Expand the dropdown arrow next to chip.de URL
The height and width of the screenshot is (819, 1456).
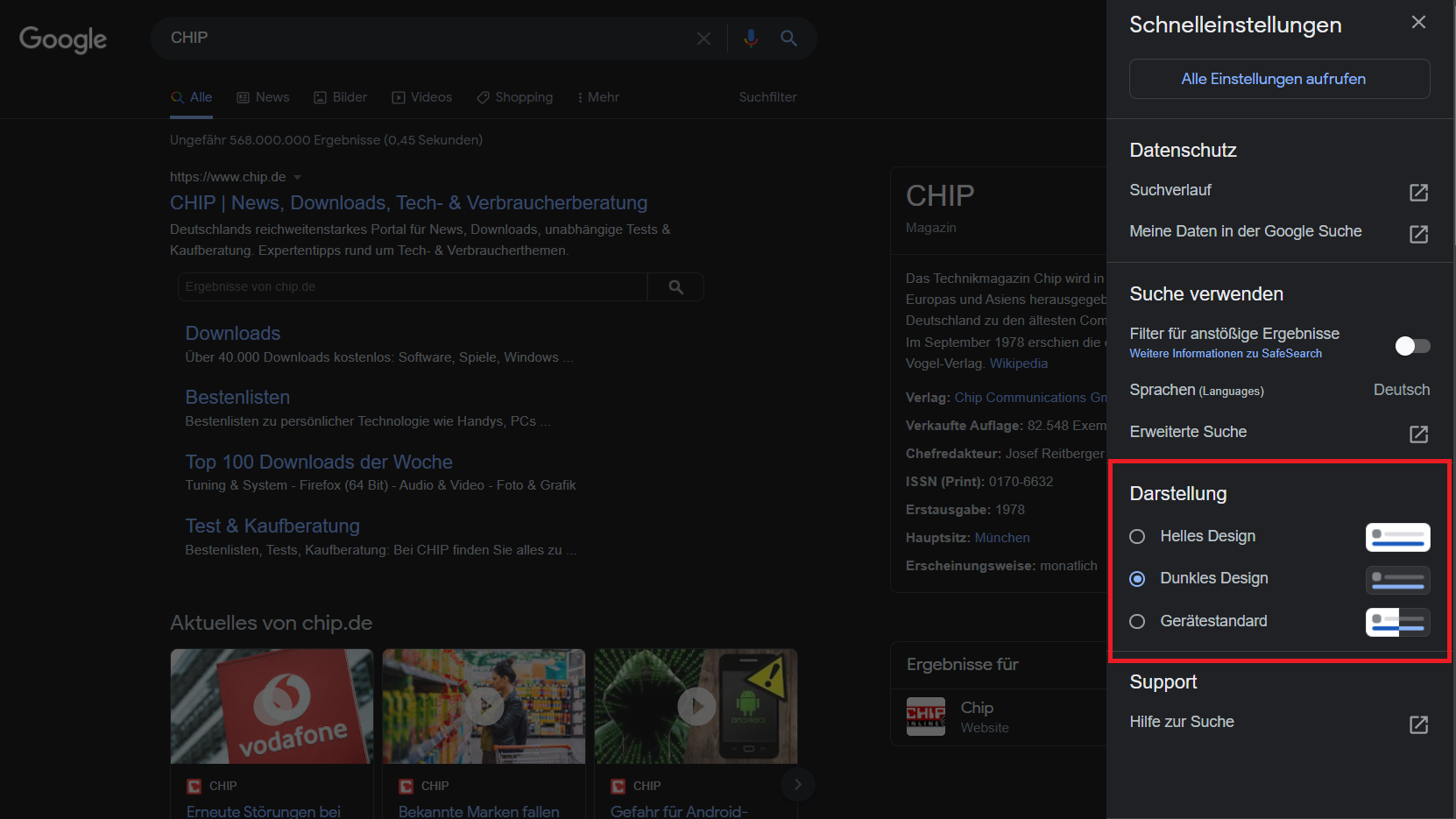[297, 176]
